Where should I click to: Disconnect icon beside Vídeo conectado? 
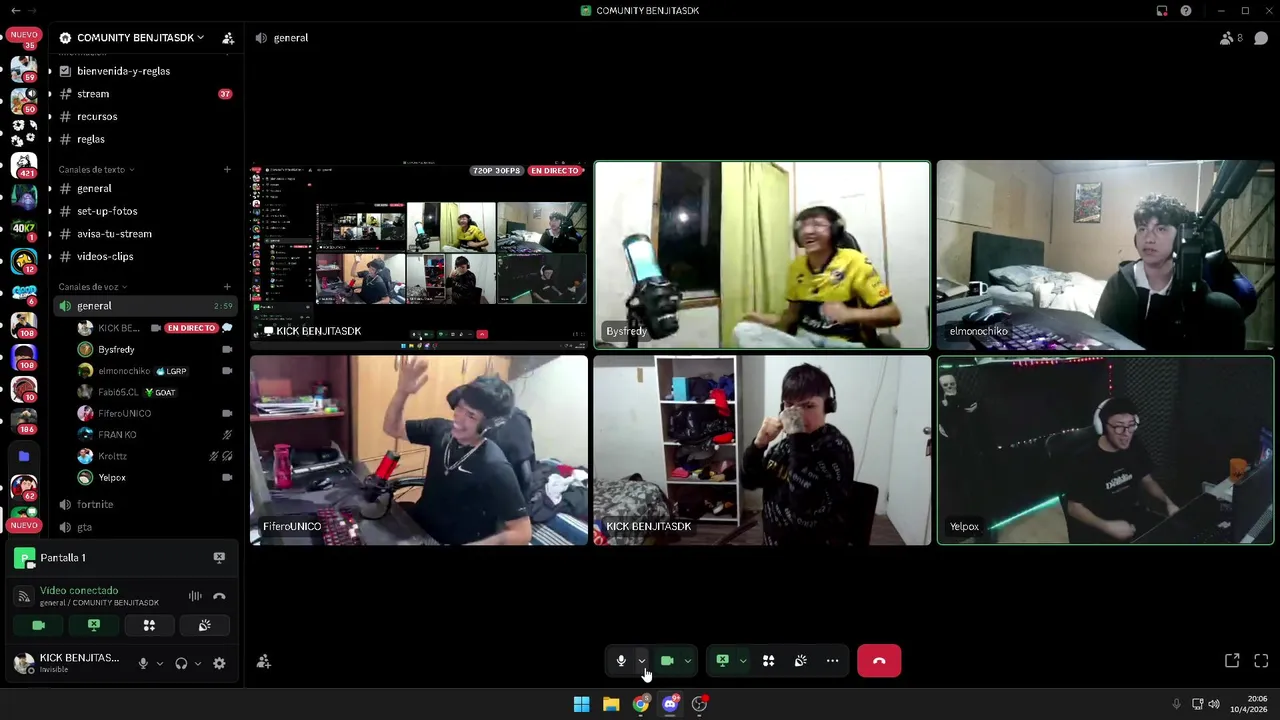tap(219, 596)
